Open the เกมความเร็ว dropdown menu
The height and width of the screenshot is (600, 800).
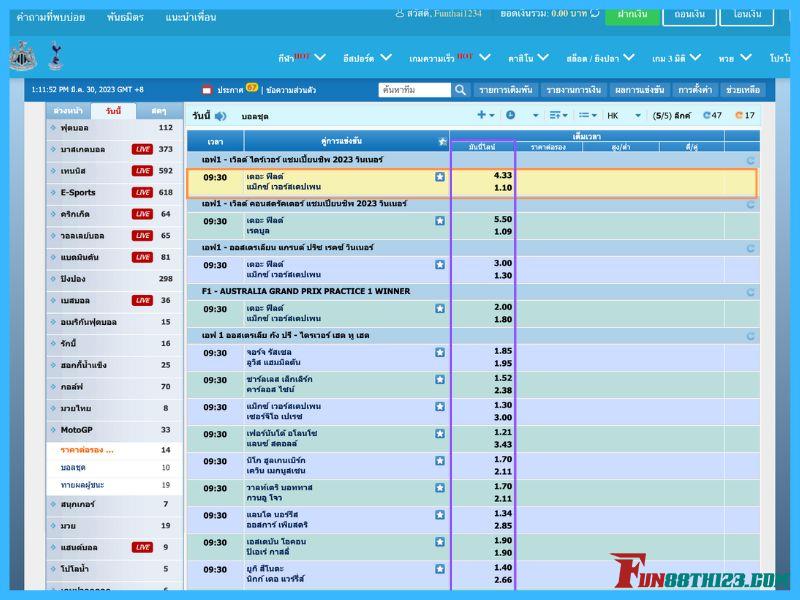coord(449,58)
